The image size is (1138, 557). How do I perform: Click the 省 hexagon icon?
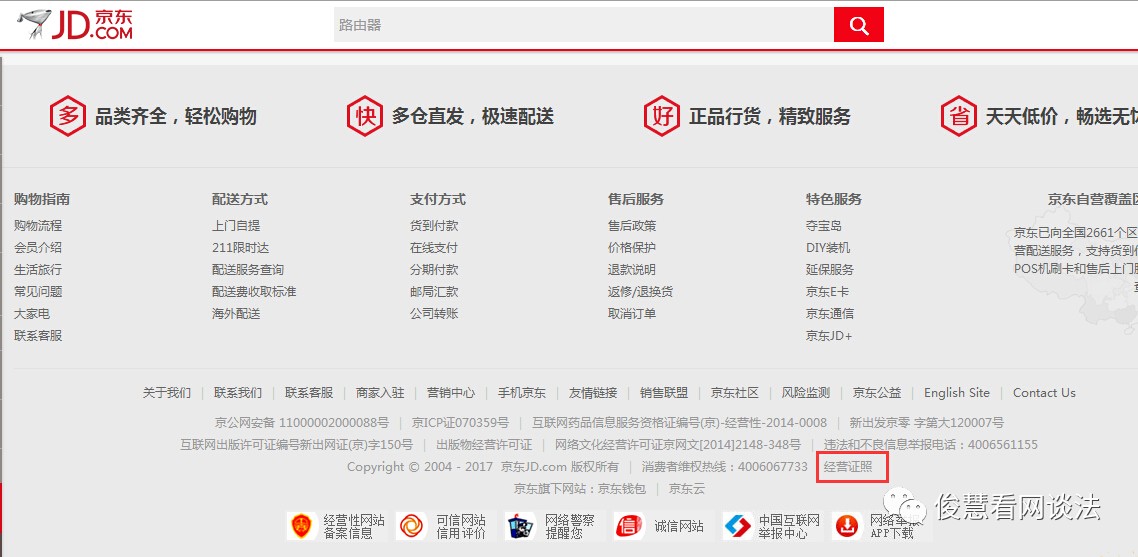959,115
